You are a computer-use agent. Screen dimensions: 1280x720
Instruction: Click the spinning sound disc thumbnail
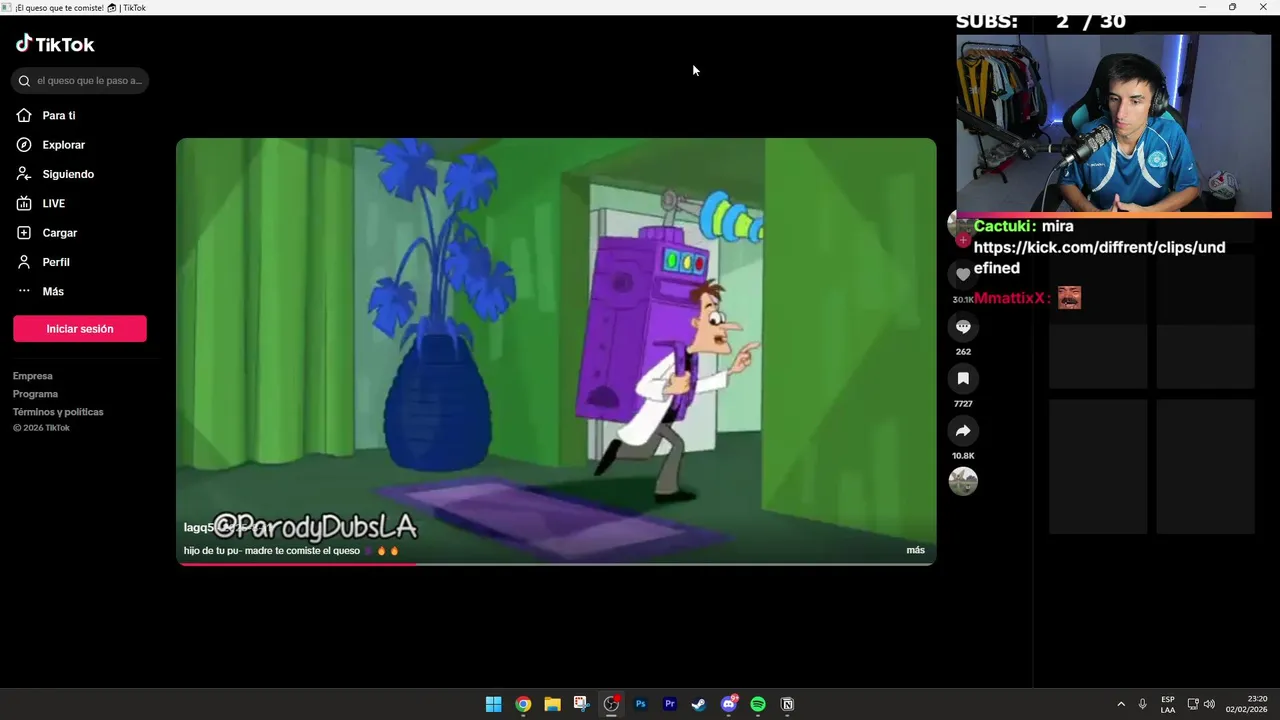click(x=963, y=481)
